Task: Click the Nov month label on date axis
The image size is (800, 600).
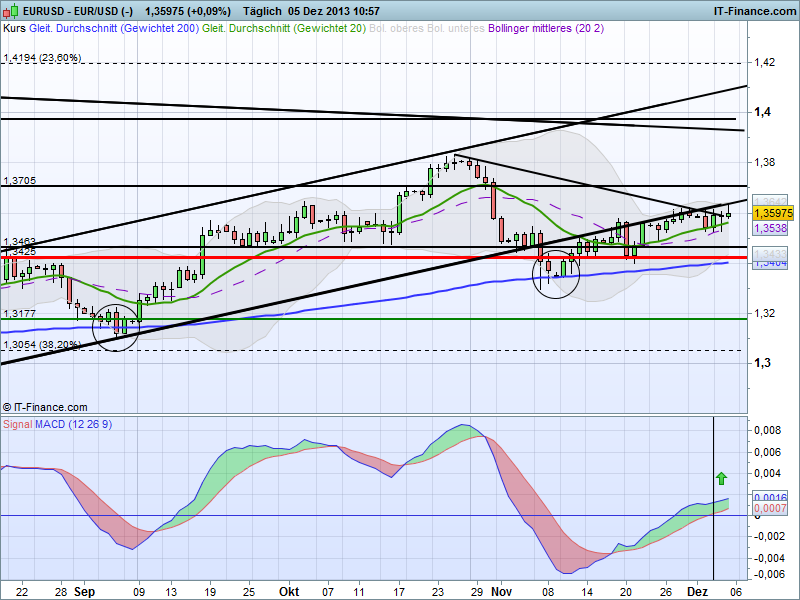Action: point(502,592)
